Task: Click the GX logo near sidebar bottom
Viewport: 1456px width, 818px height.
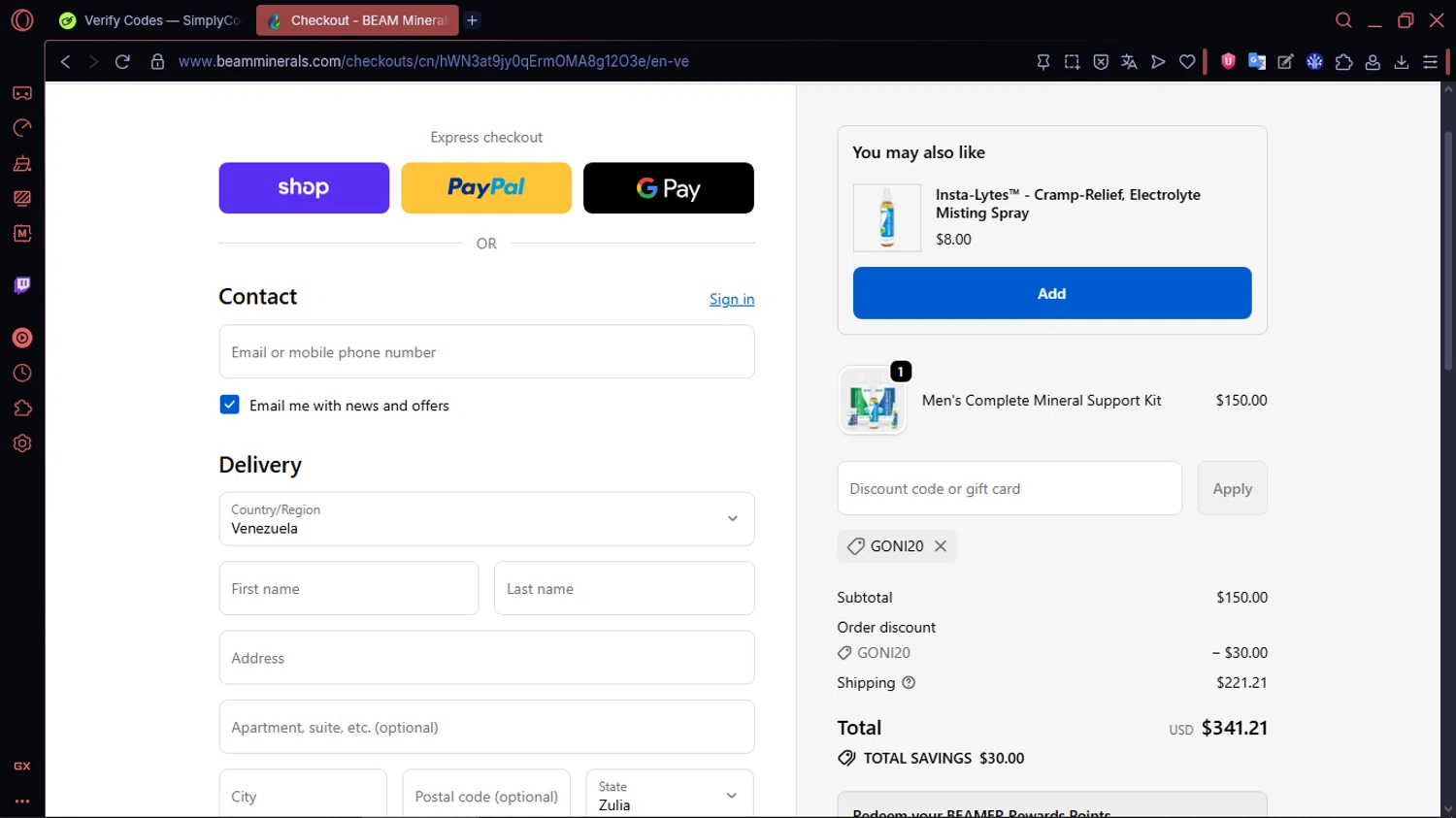Action: (22, 767)
